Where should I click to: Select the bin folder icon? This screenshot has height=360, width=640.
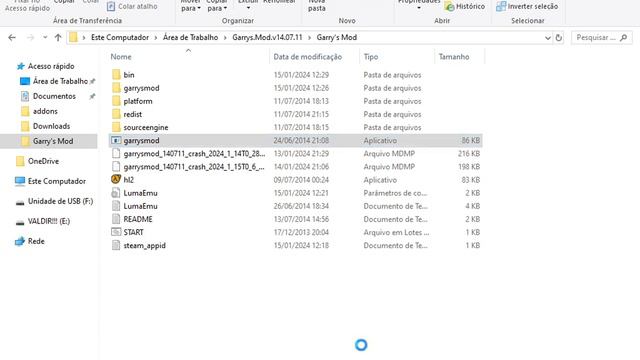point(116,75)
